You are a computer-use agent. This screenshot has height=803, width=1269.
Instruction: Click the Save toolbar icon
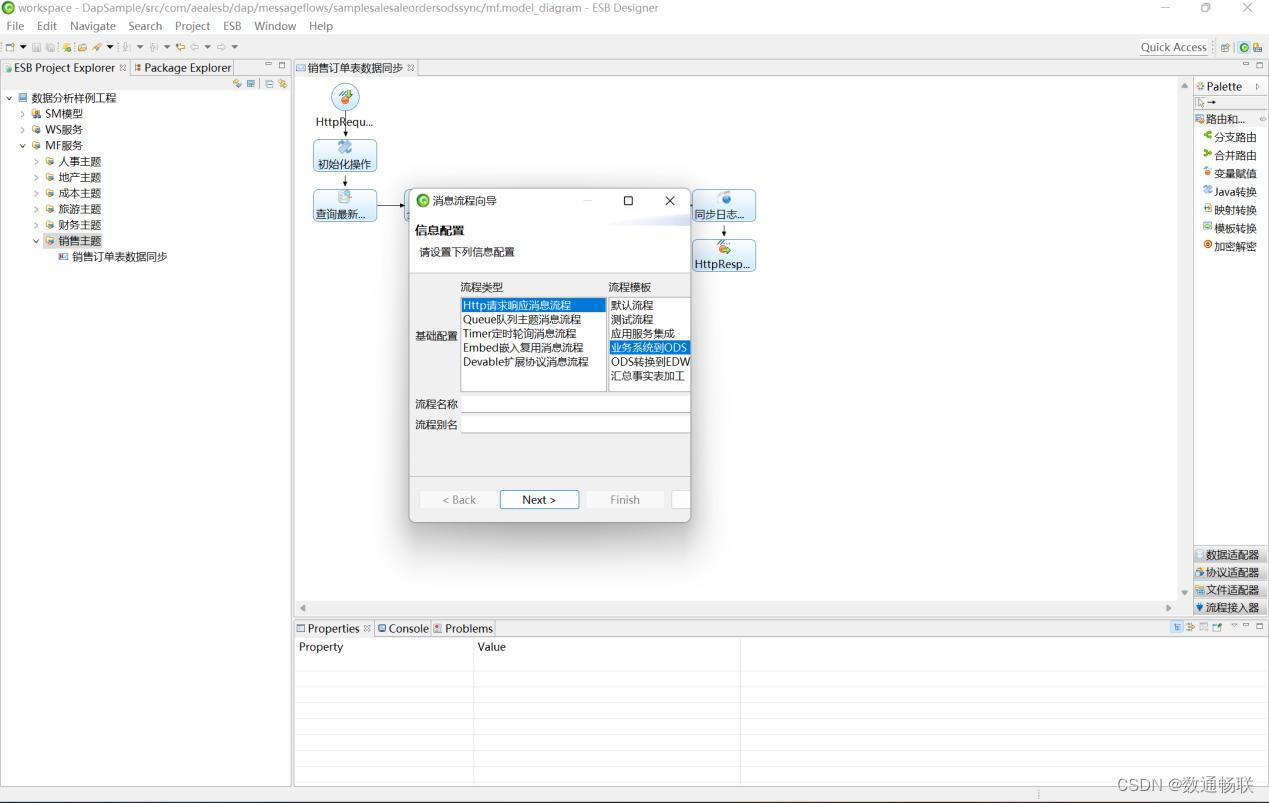[x=37, y=47]
